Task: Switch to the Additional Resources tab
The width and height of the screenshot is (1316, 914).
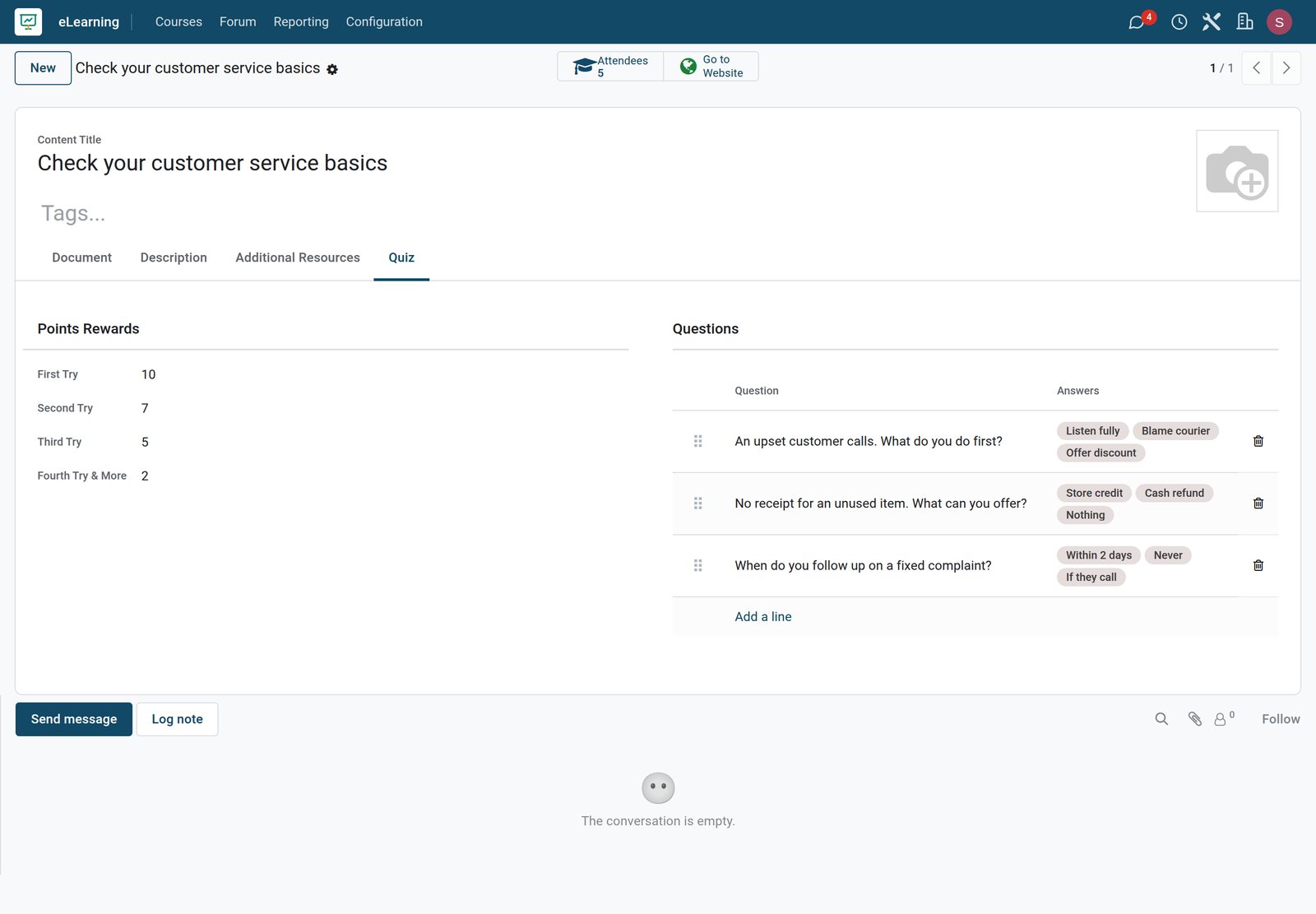Action: [298, 257]
